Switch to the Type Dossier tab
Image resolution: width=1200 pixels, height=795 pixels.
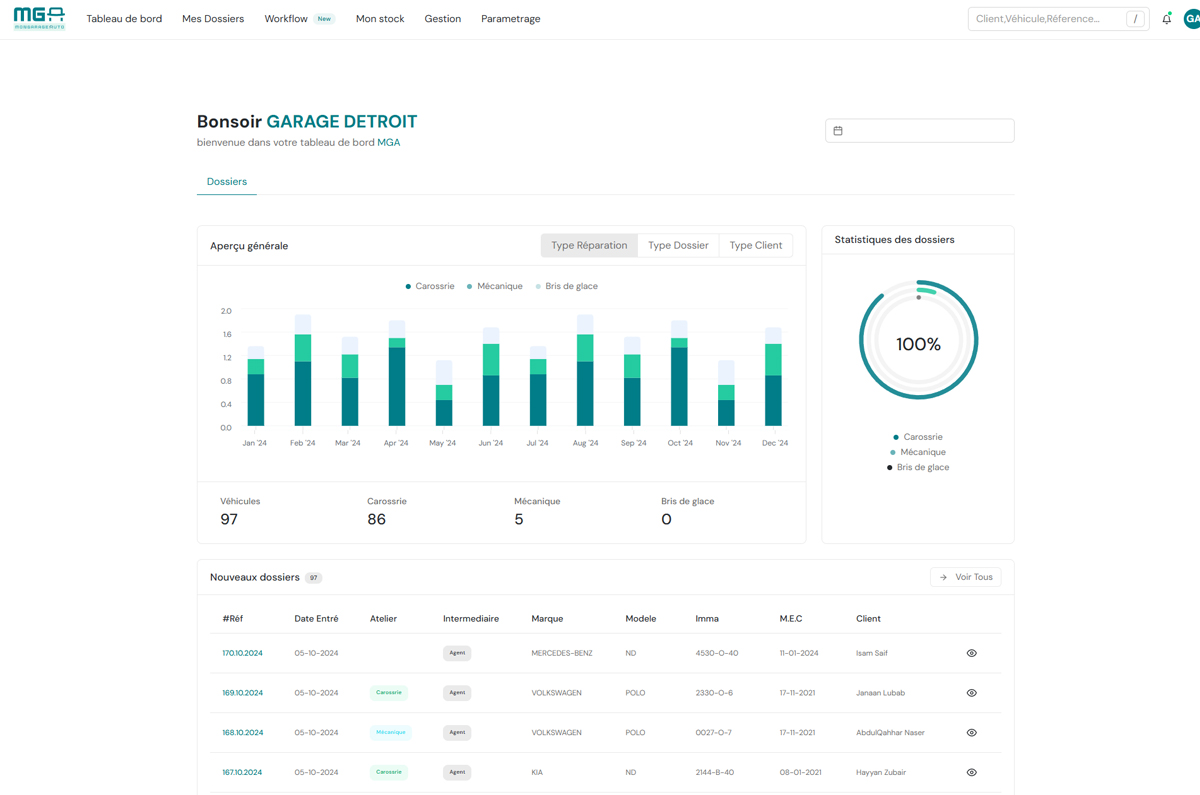(678, 245)
